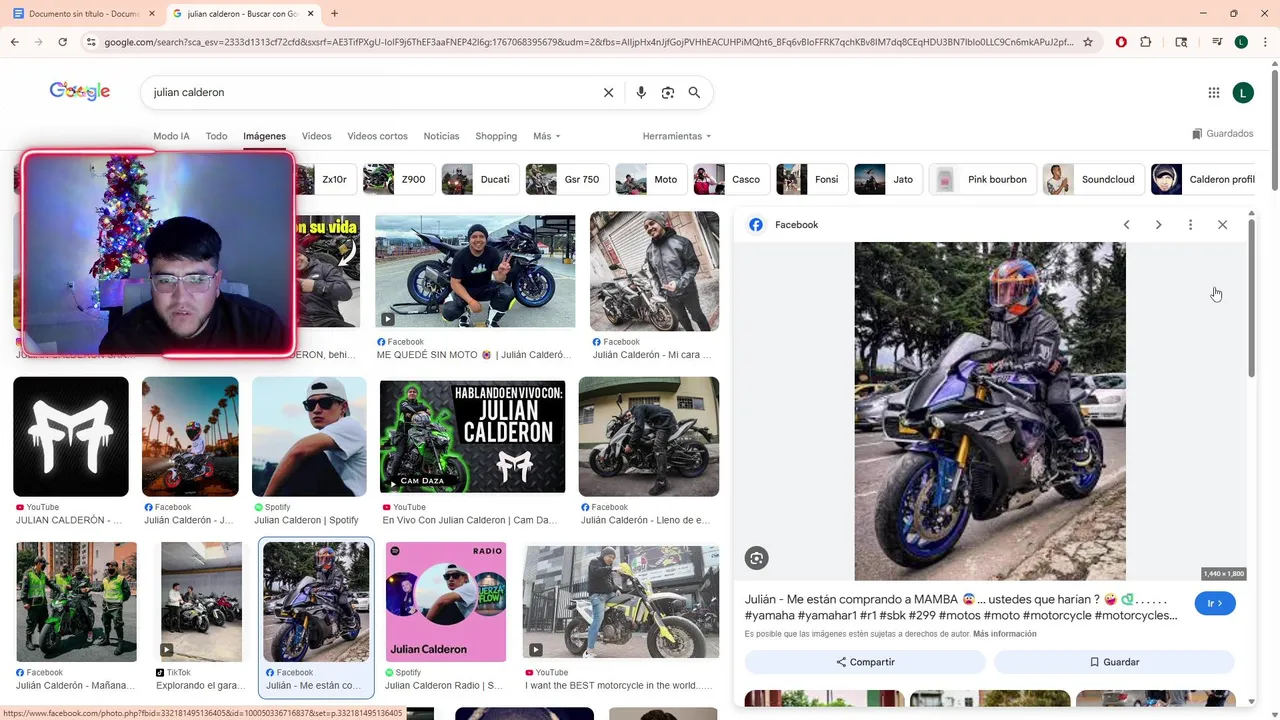The height and width of the screenshot is (720, 1280).
Task: Switch to Noticias tab
Action: coord(441,136)
